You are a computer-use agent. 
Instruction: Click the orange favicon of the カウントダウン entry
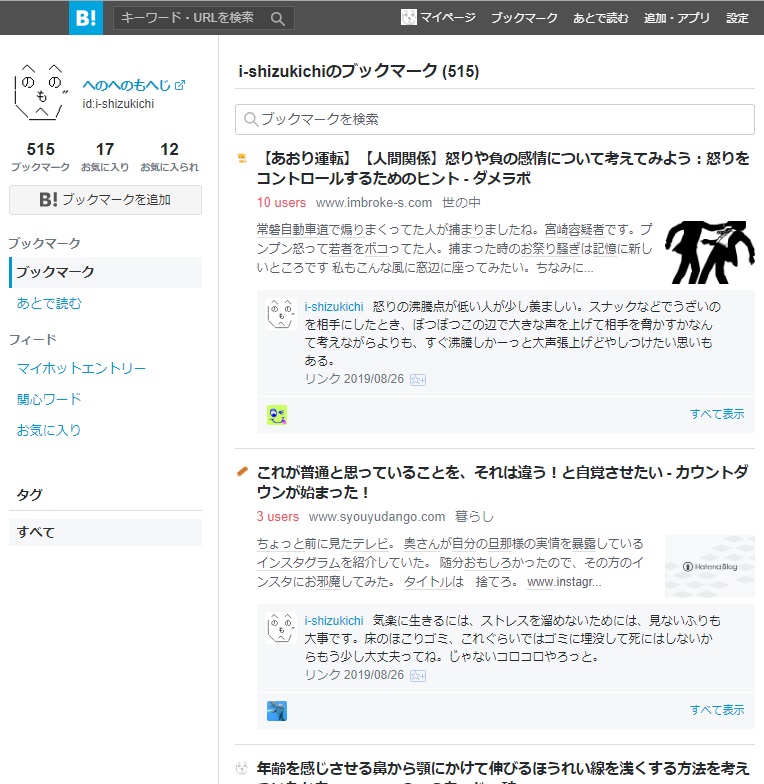click(x=242, y=472)
